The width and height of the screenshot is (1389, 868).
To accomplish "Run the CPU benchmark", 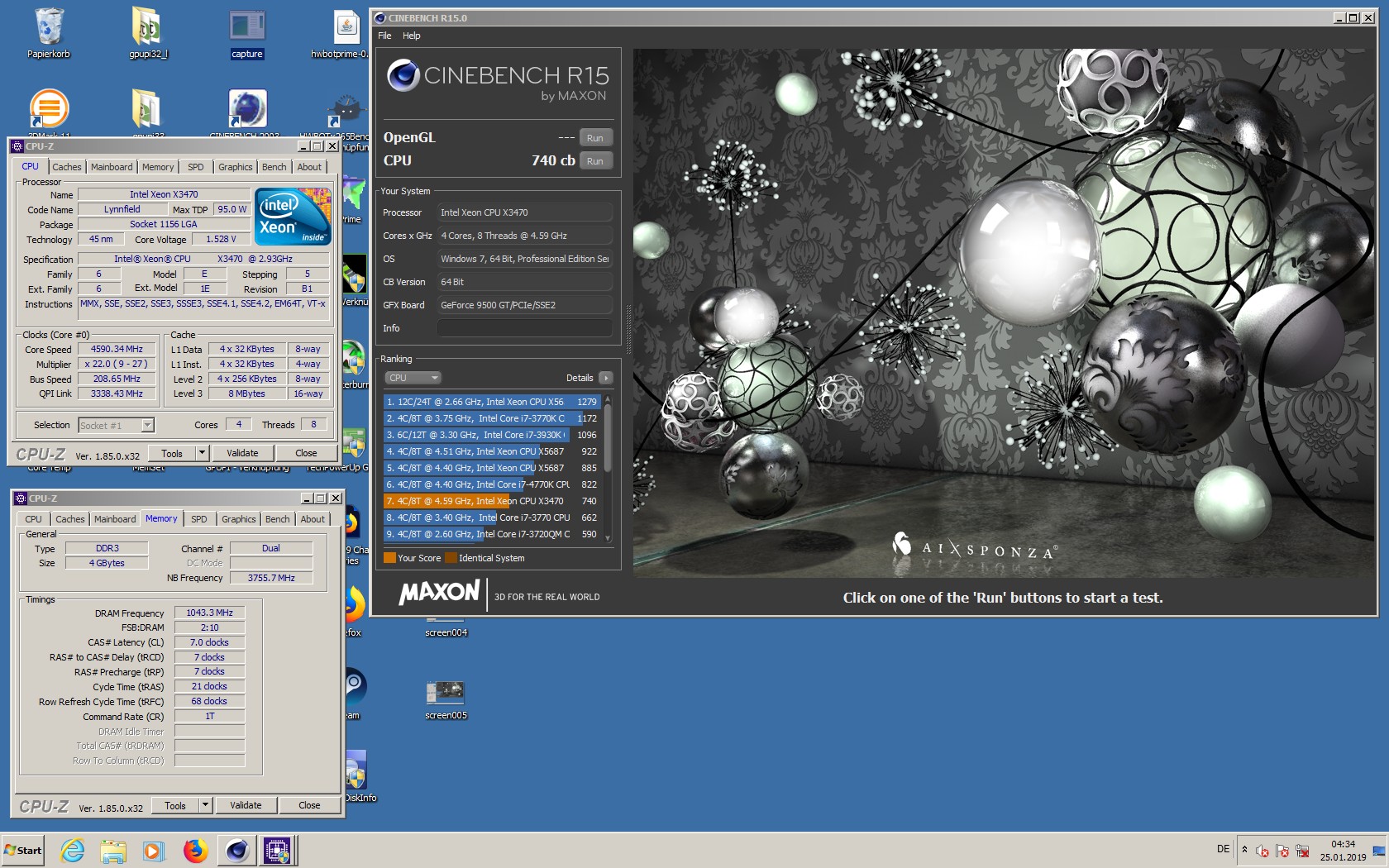I will point(595,161).
